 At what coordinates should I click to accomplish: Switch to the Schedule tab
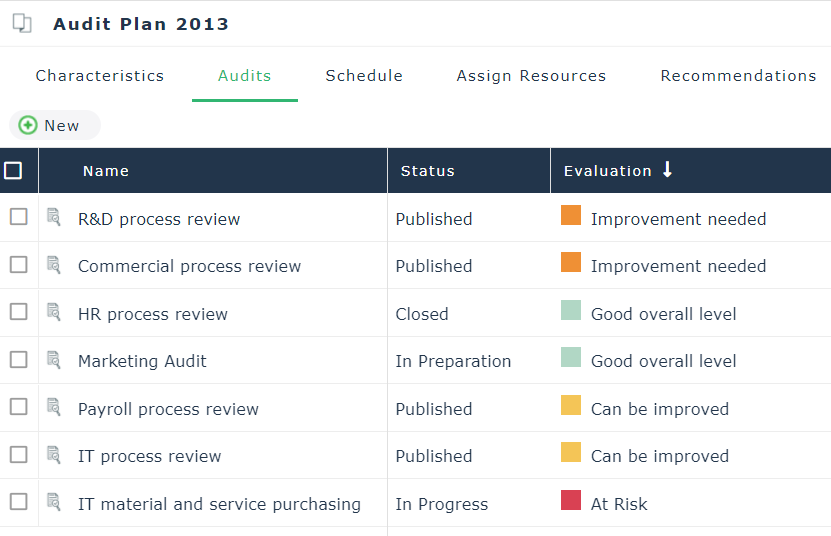[x=364, y=76]
